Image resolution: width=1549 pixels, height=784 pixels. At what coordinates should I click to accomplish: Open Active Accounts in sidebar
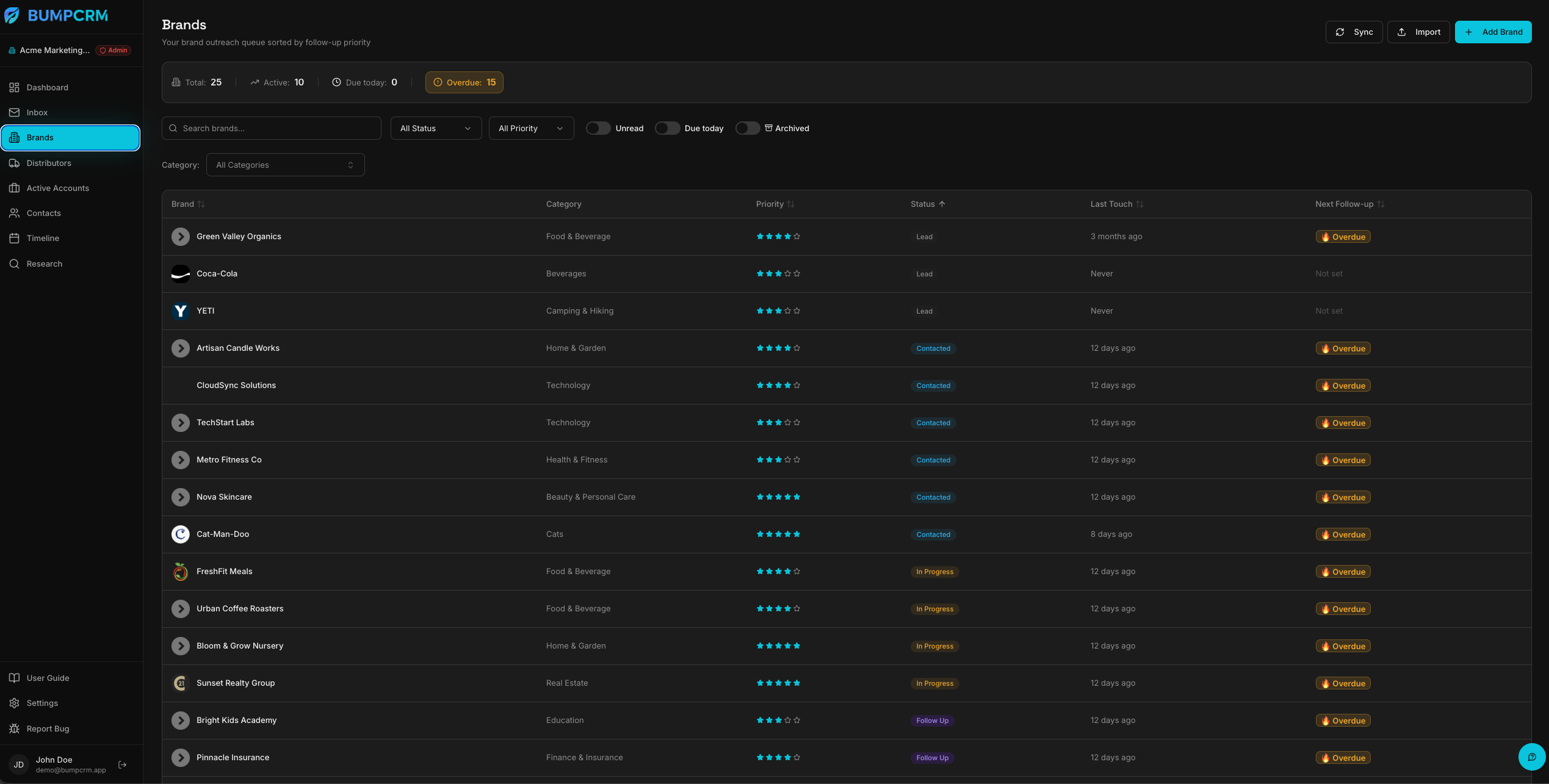click(x=70, y=188)
